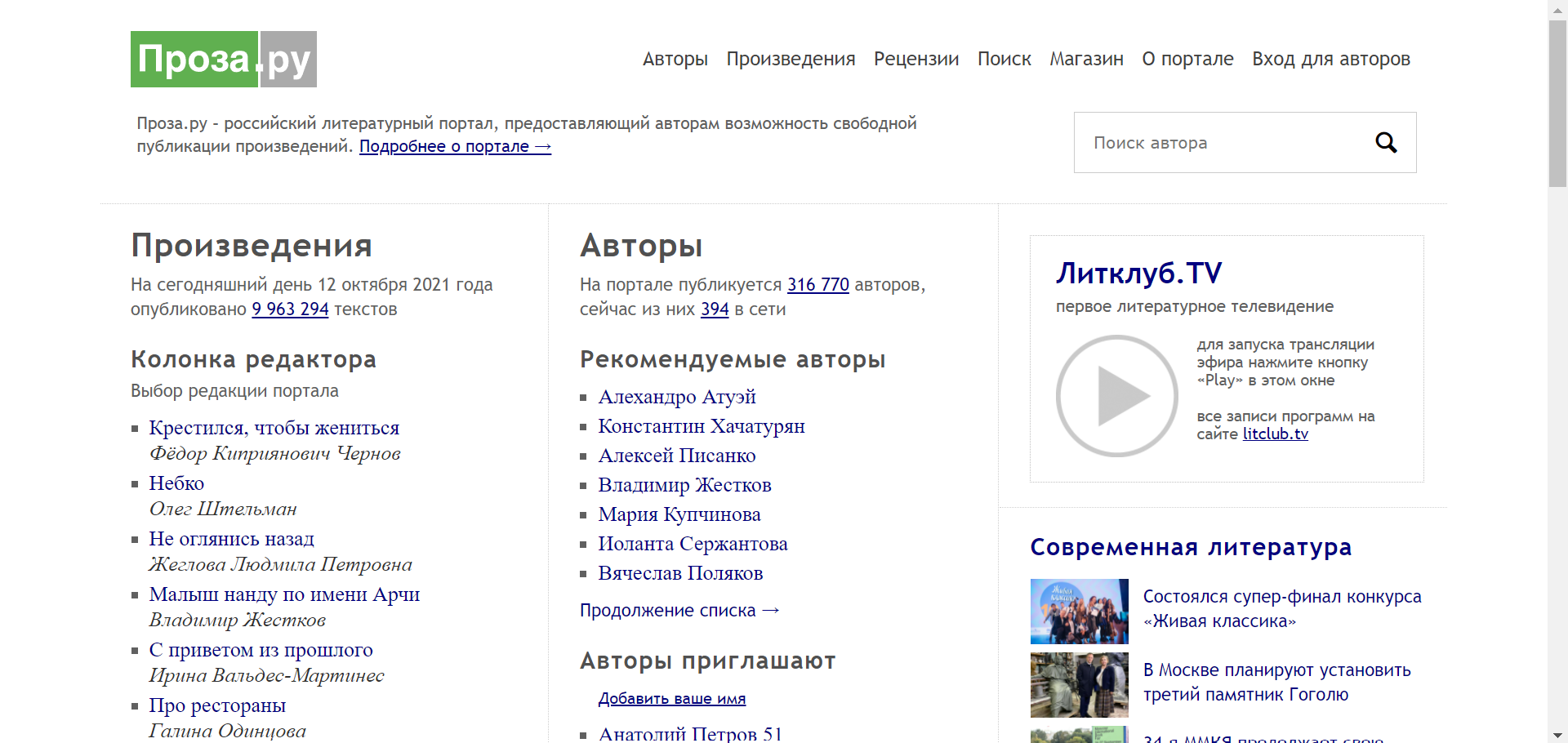The image size is (1568, 743).
Task: Click the page vertical scrollbar thumb
Action: click(x=1557, y=102)
